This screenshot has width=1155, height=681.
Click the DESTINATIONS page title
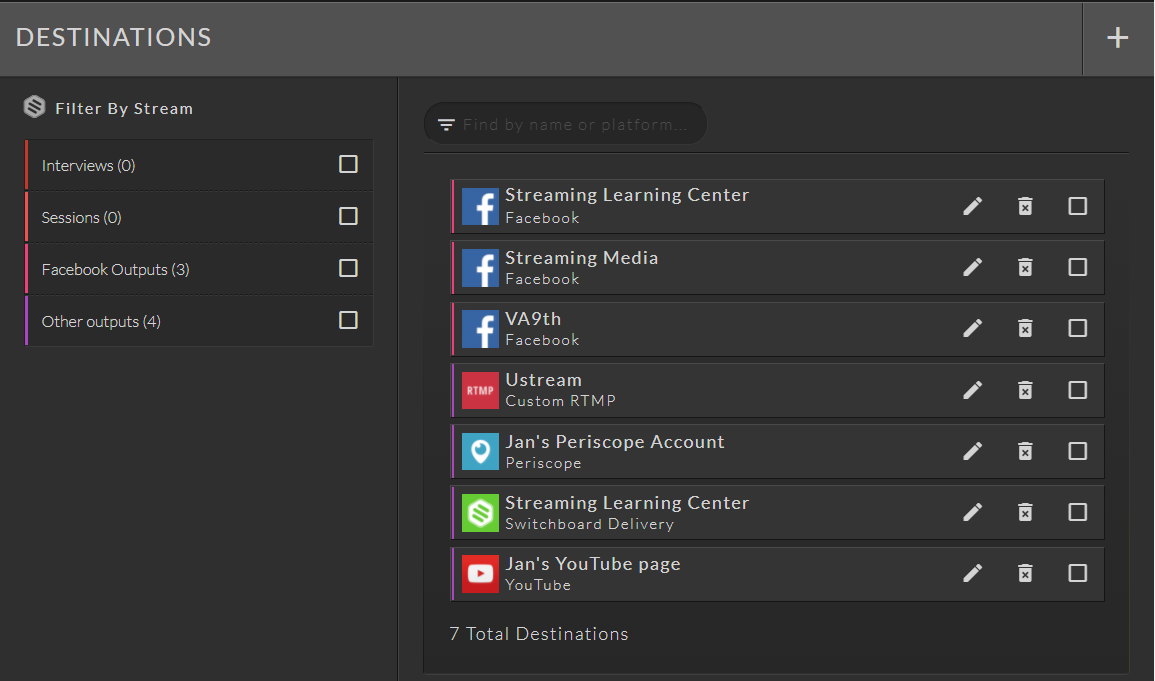(x=113, y=38)
